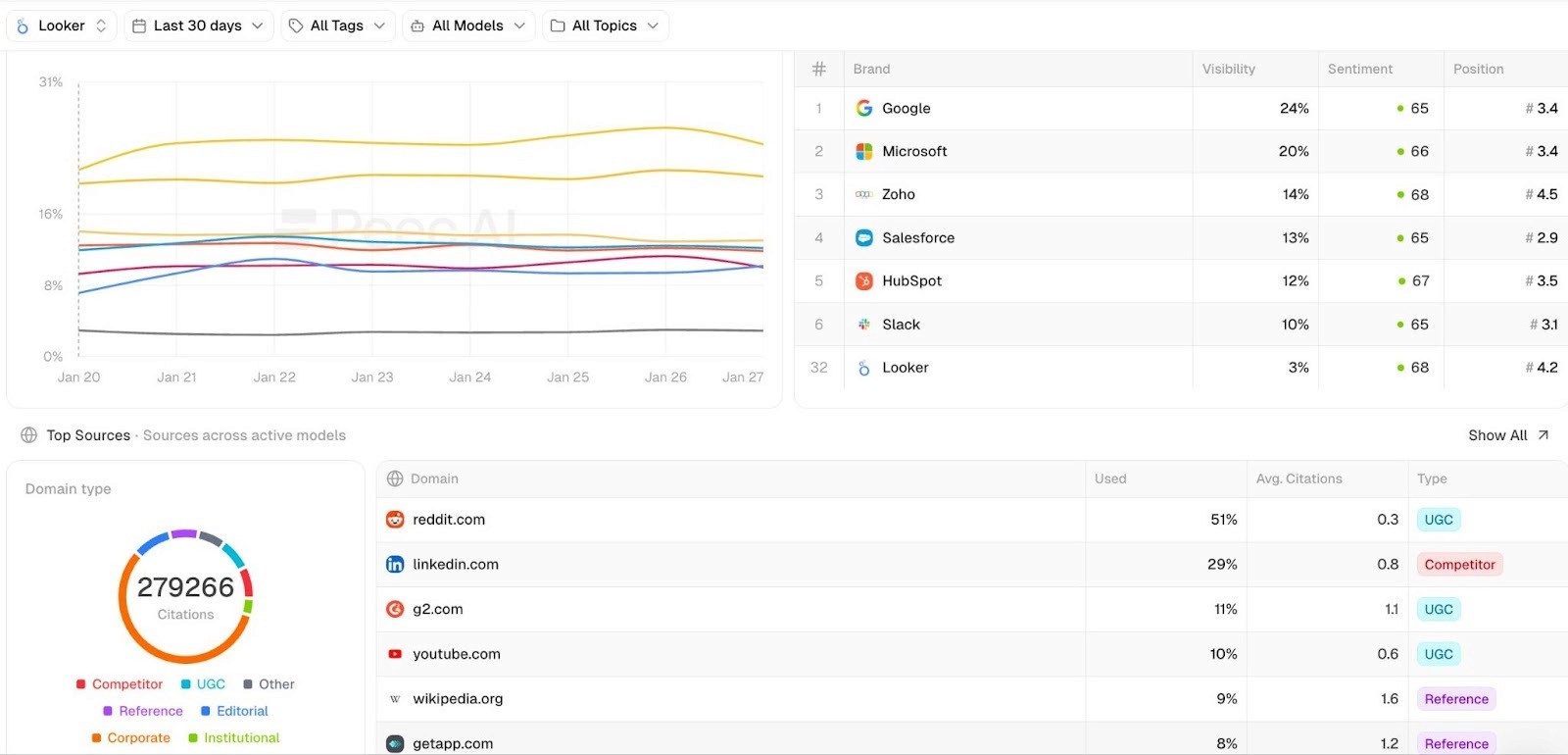This screenshot has width=1568, height=755.
Task: Open the Looker brand selector dropdown
Action: pyautogui.click(x=62, y=25)
